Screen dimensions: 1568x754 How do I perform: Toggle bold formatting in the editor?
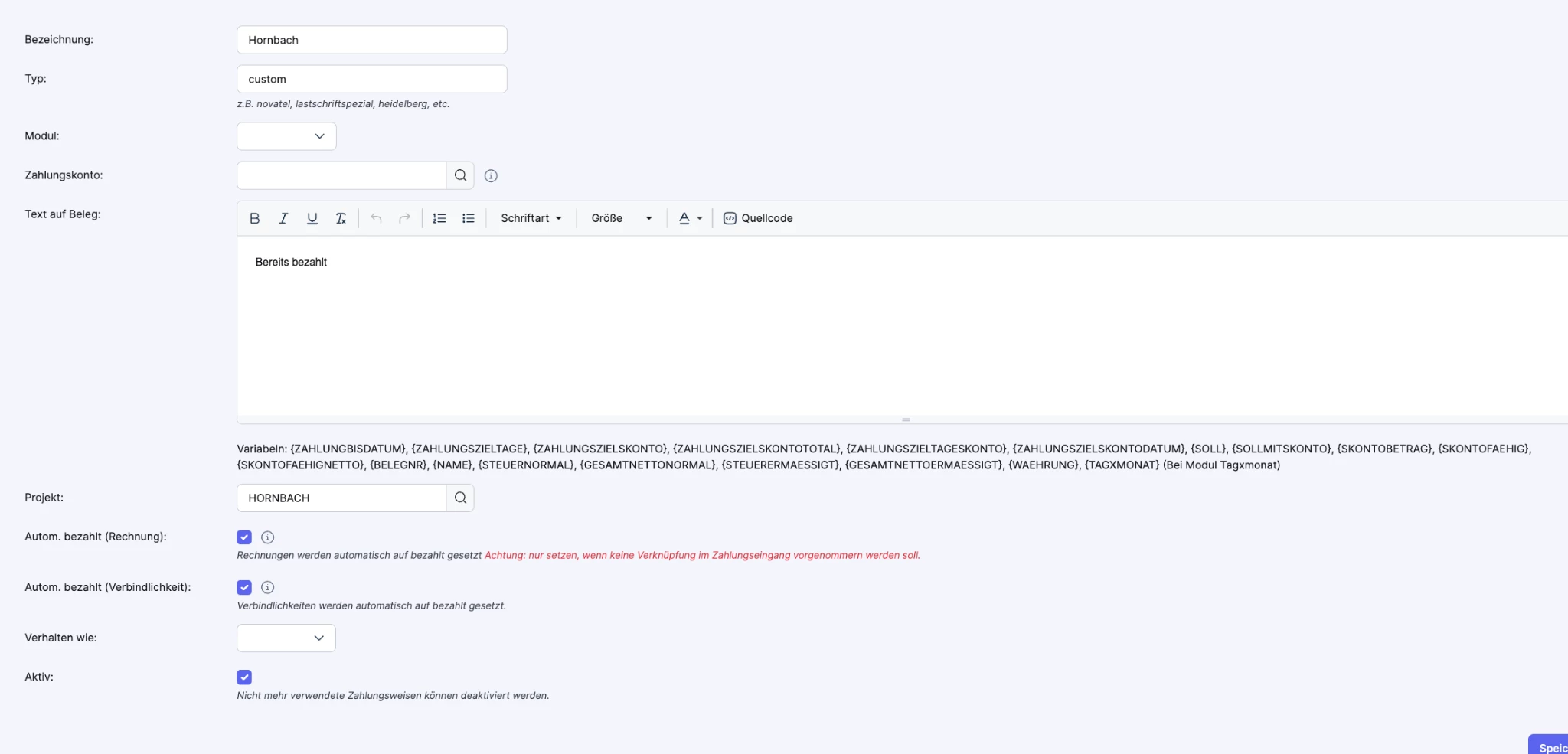click(x=255, y=218)
